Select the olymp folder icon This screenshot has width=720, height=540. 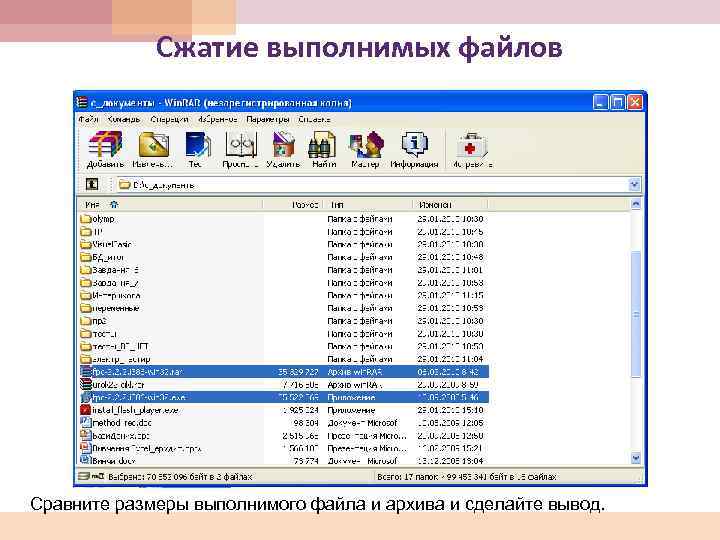(86, 219)
